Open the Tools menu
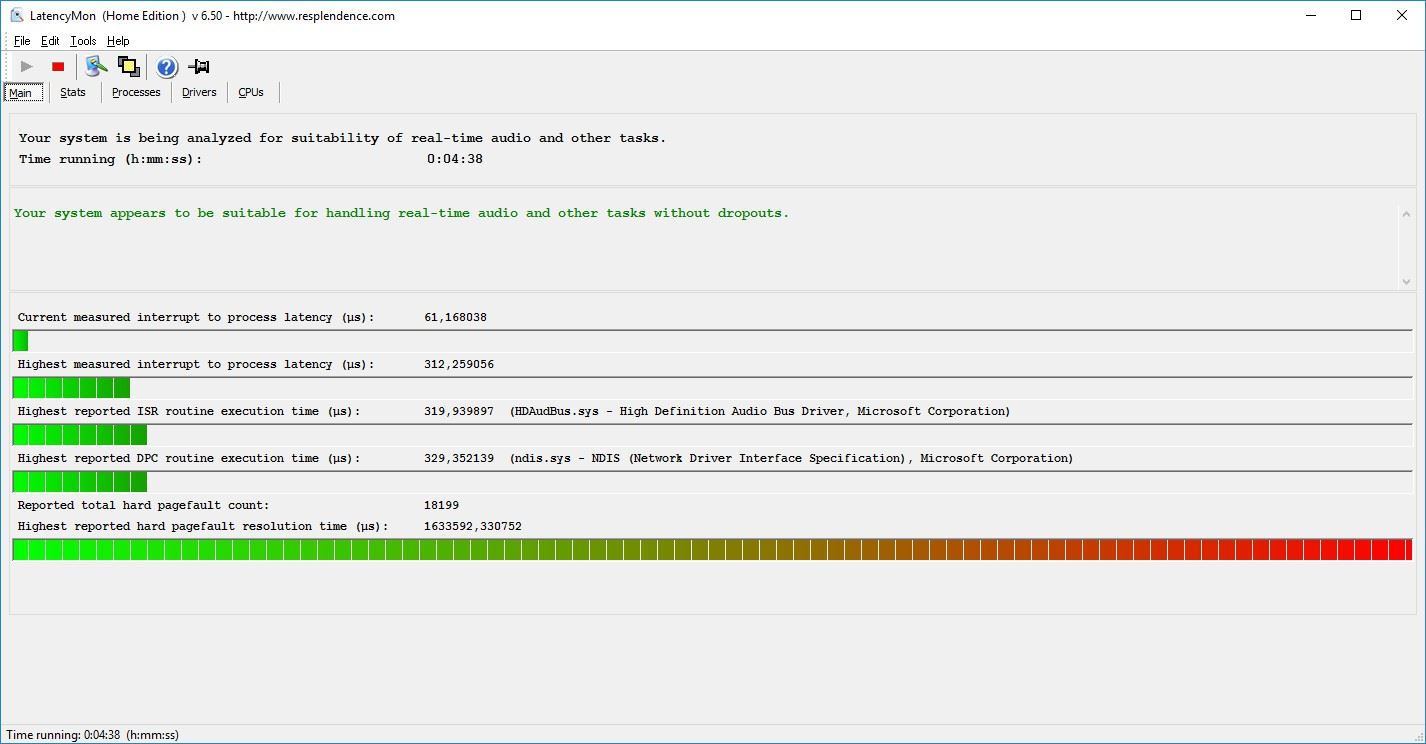 pos(83,41)
